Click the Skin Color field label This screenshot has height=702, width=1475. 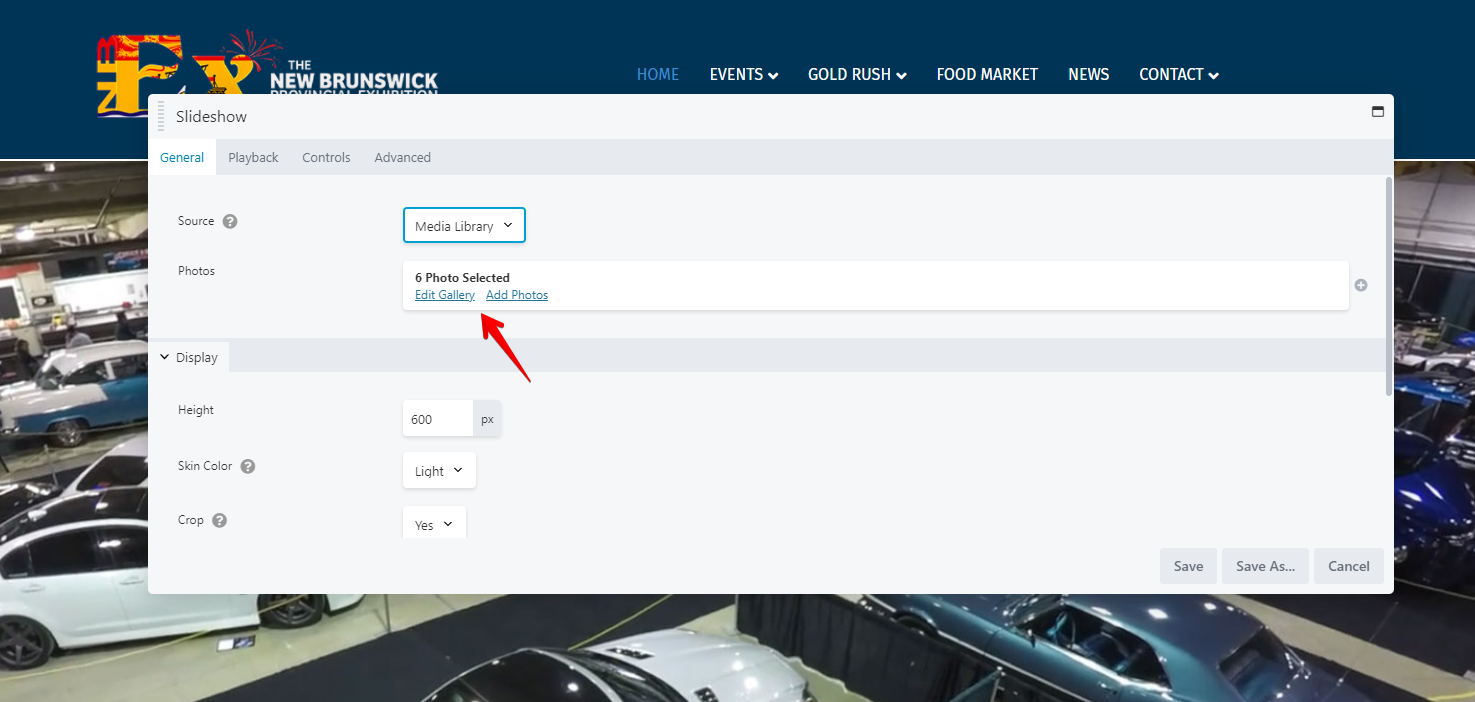click(205, 466)
